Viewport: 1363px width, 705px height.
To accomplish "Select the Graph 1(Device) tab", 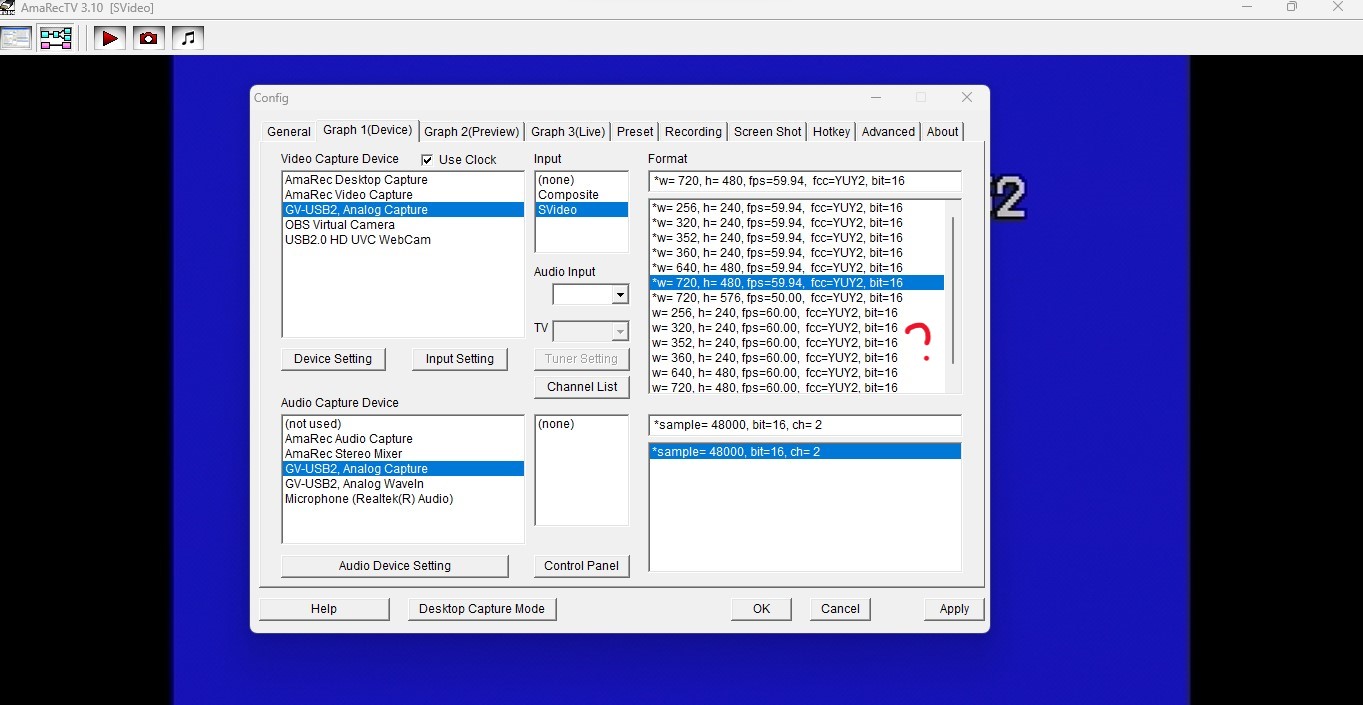I will coord(367,130).
